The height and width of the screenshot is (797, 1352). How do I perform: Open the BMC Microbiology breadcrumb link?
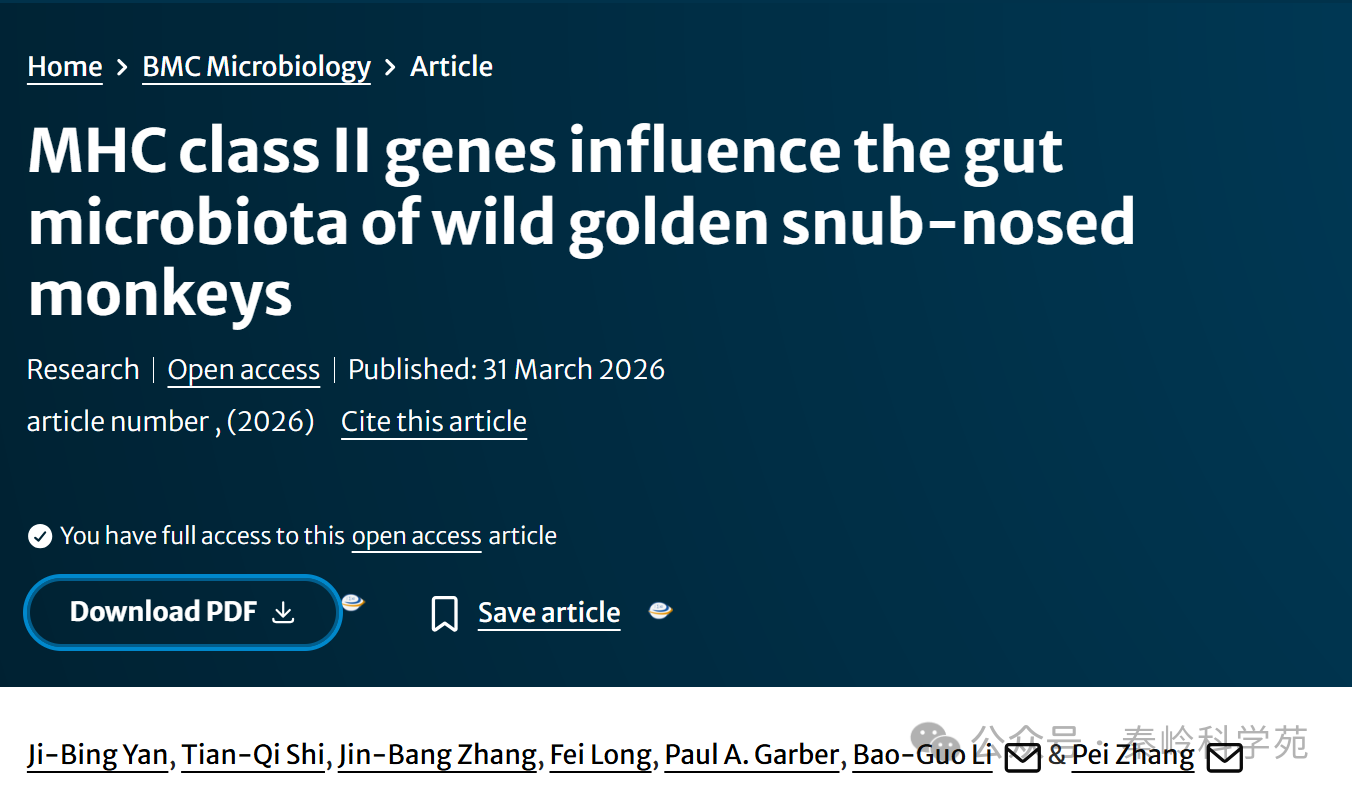(256, 67)
